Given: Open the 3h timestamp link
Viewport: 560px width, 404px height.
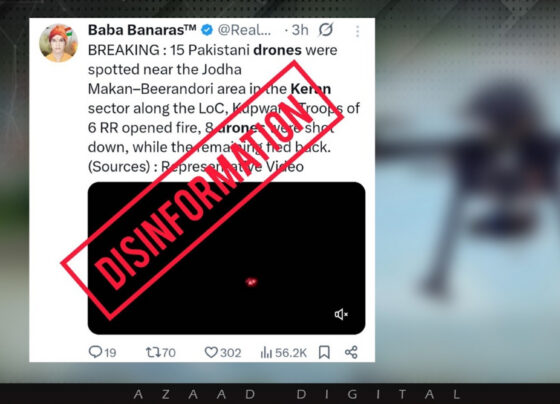Looking at the screenshot, I should pyautogui.click(x=300, y=30).
